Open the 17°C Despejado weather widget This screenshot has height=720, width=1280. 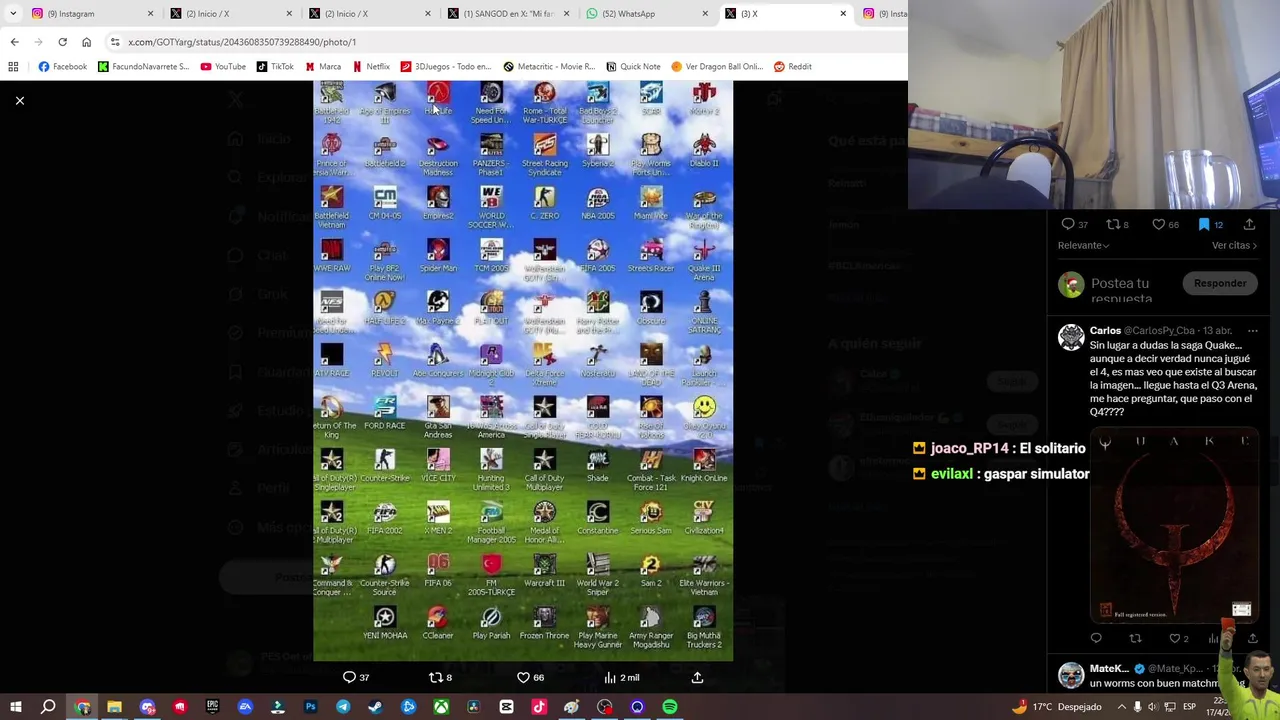[x=1057, y=707]
